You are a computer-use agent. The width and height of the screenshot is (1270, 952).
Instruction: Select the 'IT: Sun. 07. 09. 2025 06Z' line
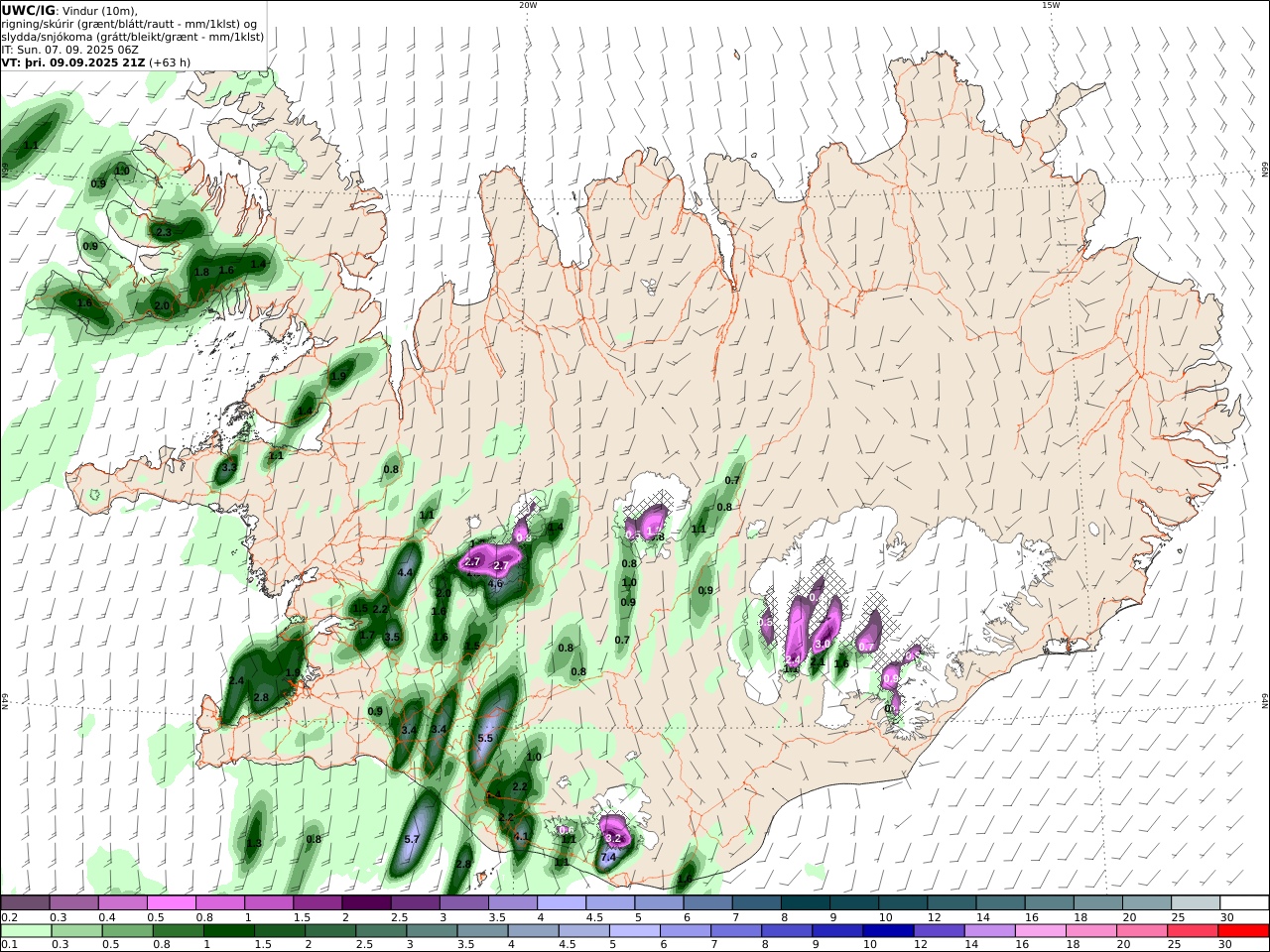[71, 49]
